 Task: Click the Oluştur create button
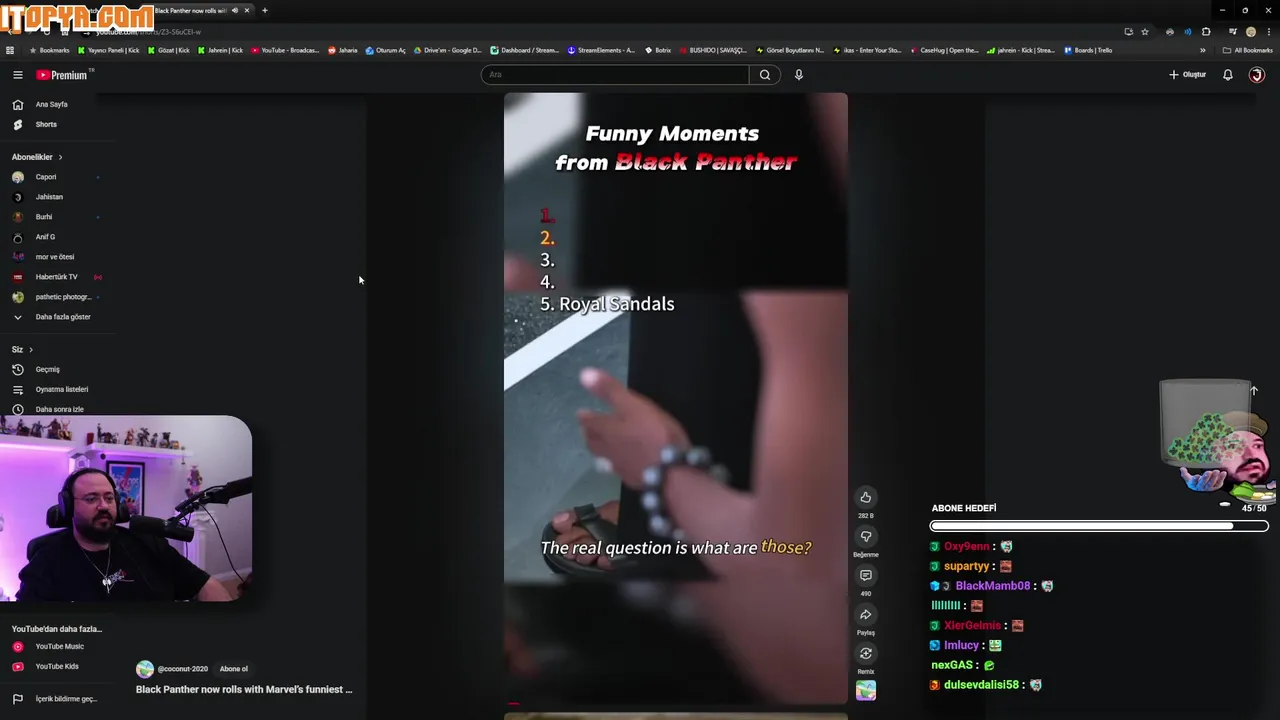click(1188, 75)
